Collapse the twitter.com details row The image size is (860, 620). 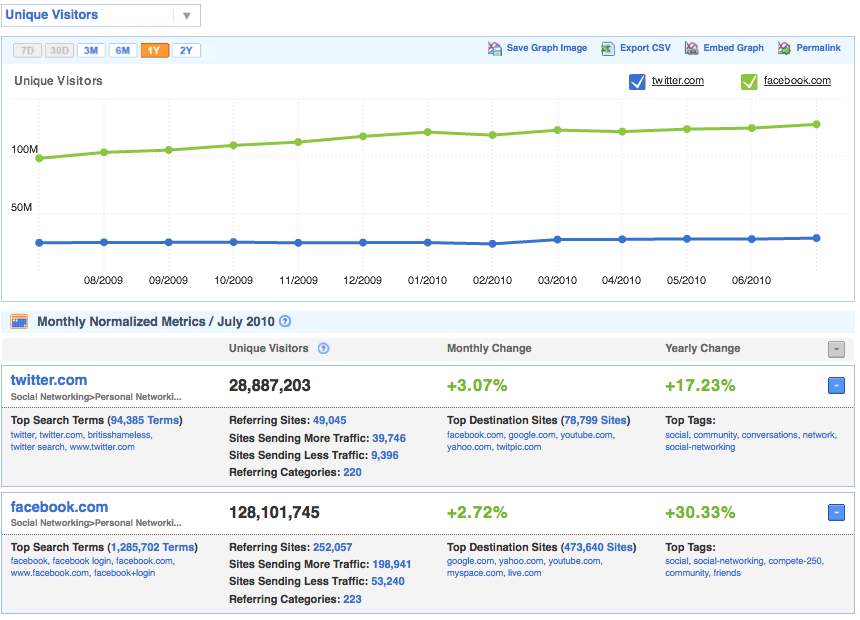(836, 386)
